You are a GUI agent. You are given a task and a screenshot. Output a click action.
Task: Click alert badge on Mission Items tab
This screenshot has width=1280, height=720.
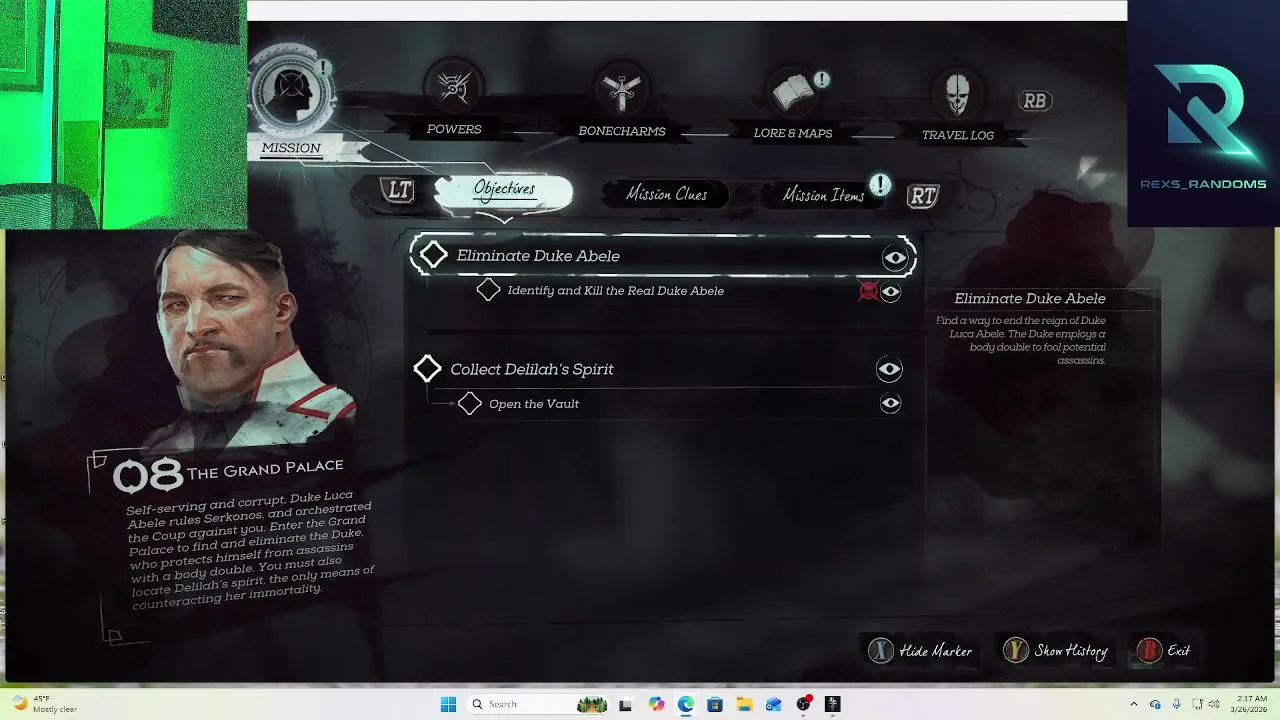(879, 184)
